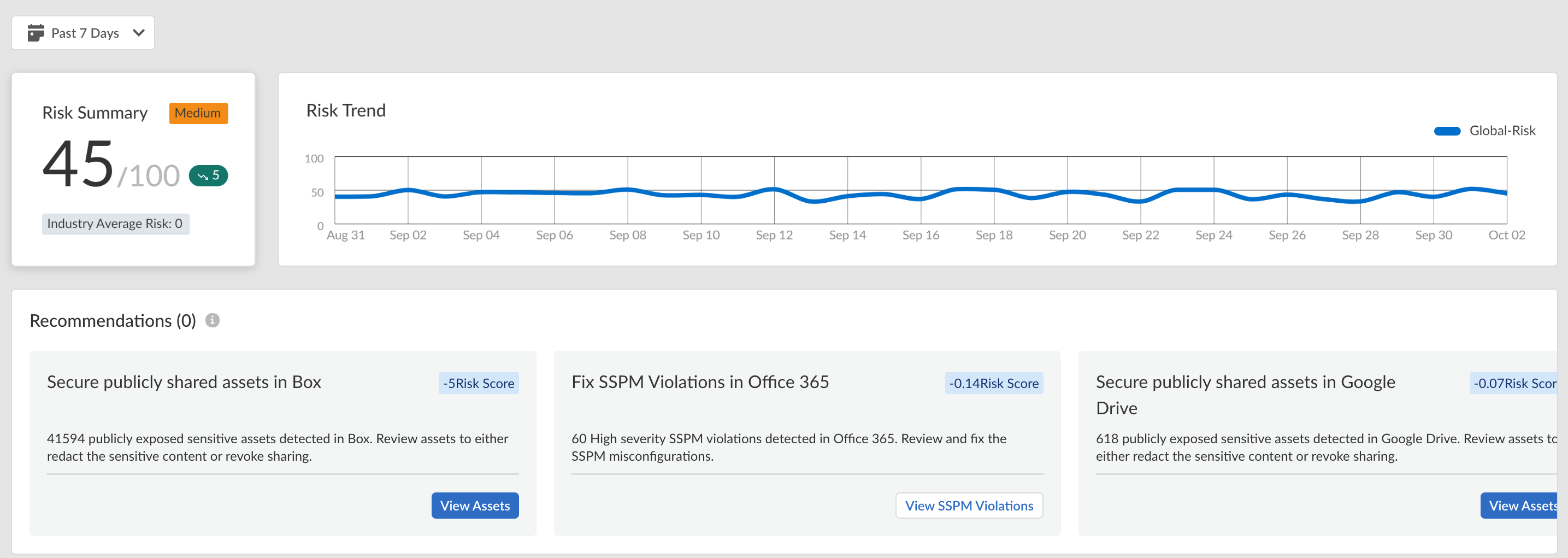
Task: Click Industry Average Risk label
Action: click(x=115, y=224)
